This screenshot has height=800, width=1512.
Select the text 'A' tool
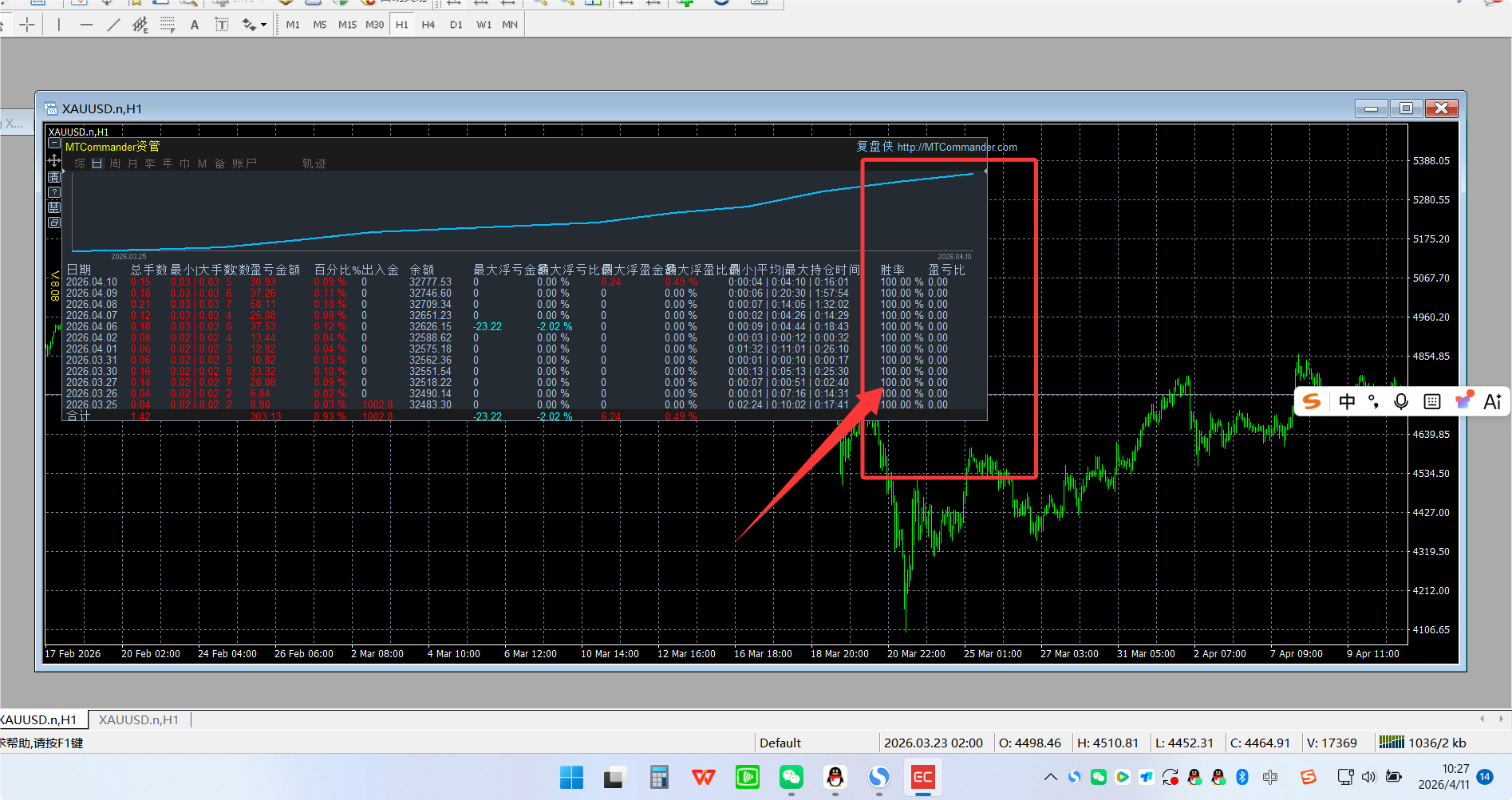tap(195, 25)
